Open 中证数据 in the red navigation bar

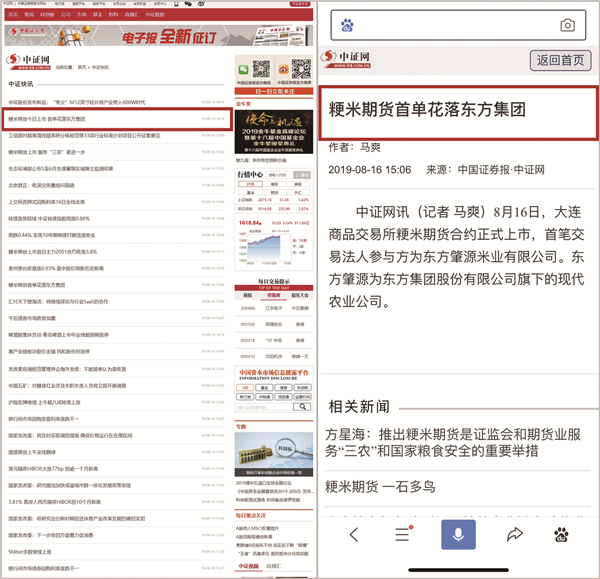155,15
